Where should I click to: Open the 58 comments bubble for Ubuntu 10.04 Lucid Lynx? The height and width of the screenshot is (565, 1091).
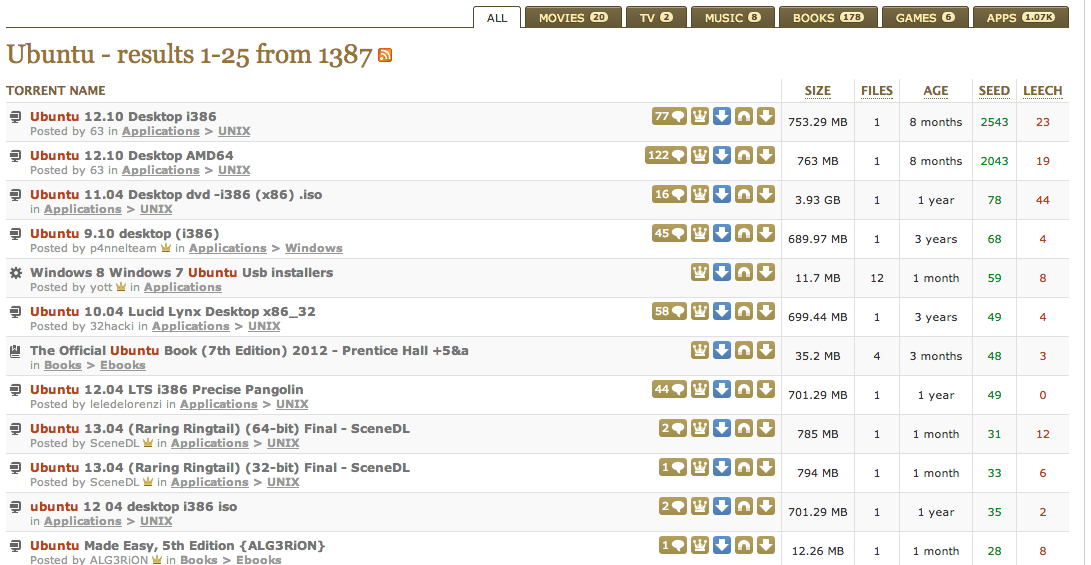669,311
